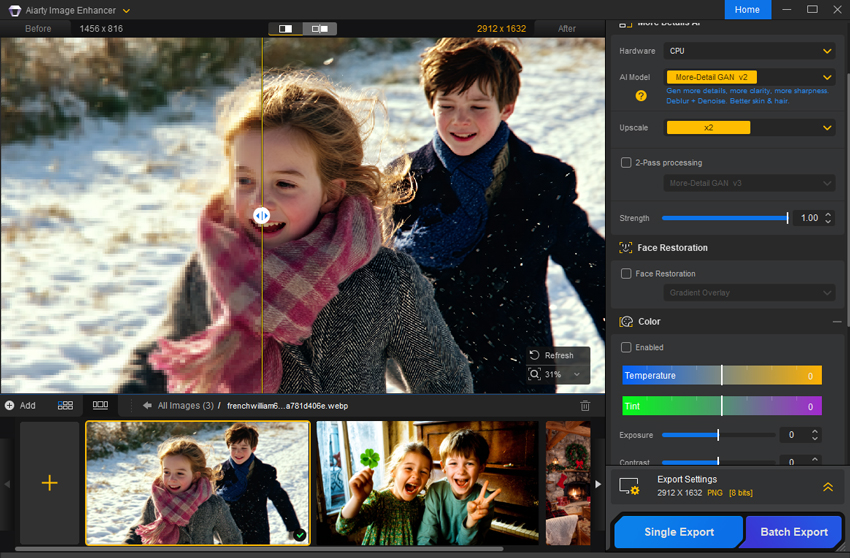Click the Color palette section icon
Image resolution: width=850 pixels, height=558 pixels.
[626, 322]
